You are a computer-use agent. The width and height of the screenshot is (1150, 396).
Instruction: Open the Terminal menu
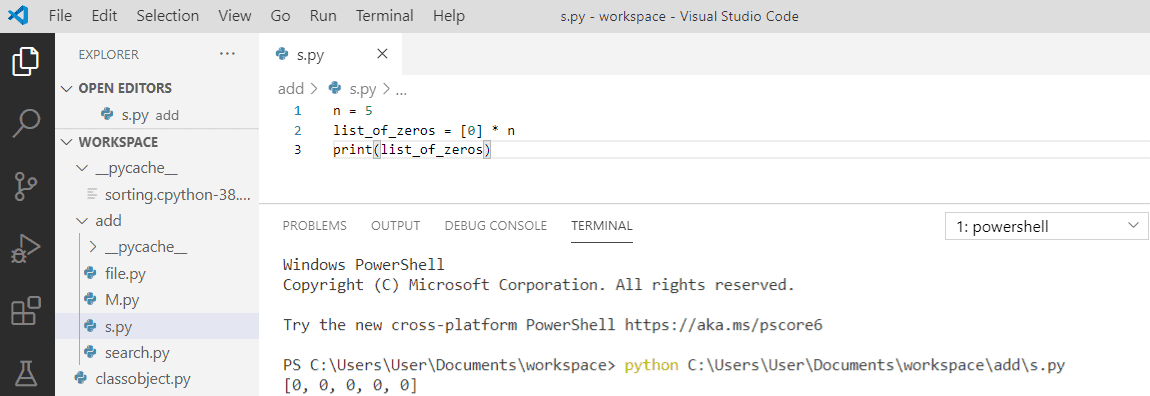(x=384, y=15)
